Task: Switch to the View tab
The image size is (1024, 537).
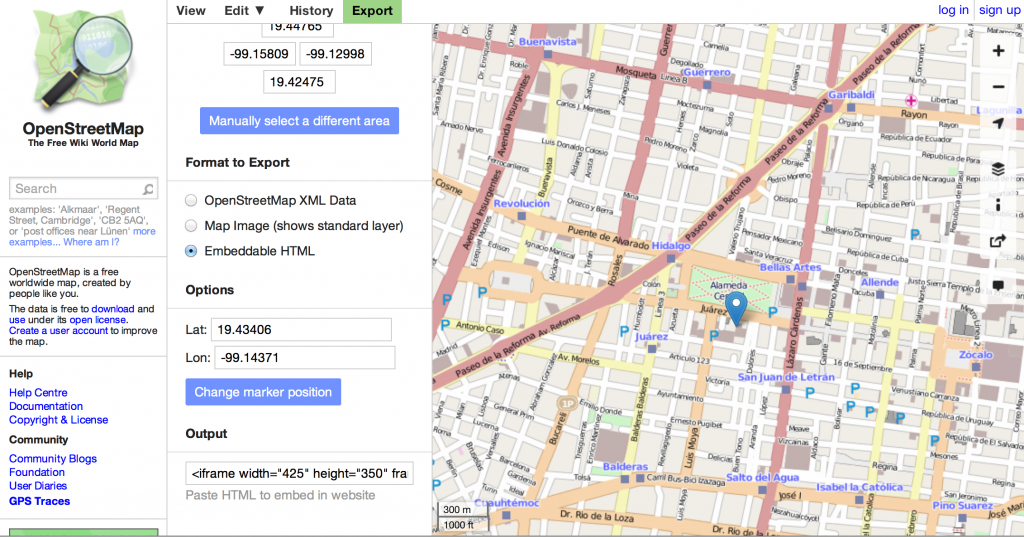Action: pos(191,11)
